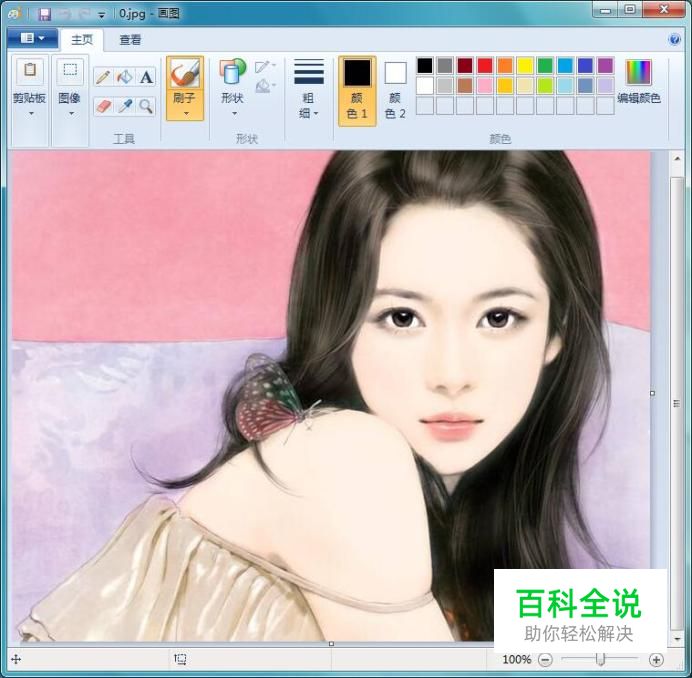Pick the light gray color swatch

coord(445,86)
